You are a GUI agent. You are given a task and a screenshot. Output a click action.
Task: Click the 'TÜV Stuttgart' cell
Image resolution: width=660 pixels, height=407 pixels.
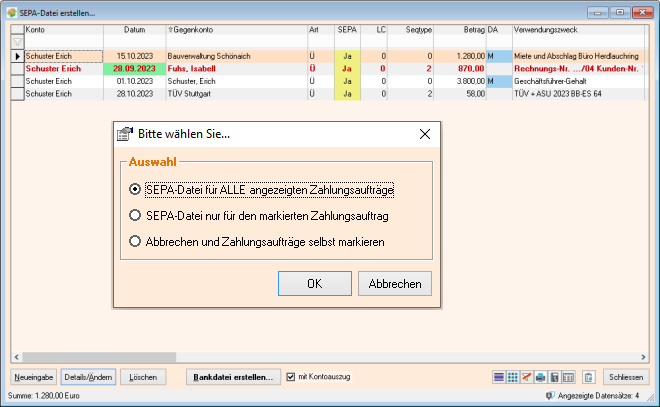pos(237,94)
